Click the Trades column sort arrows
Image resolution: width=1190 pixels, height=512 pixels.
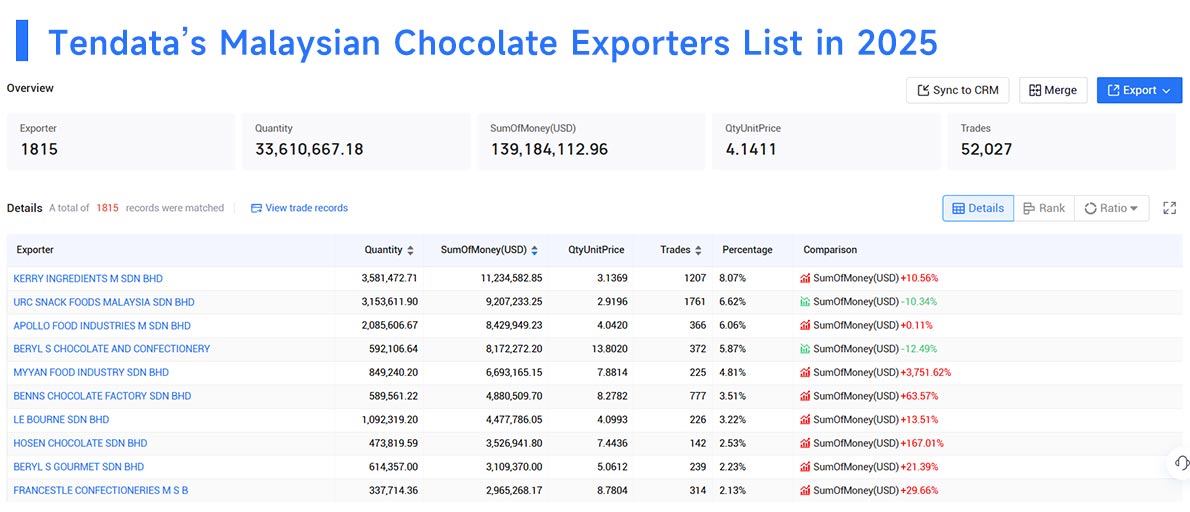pos(698,250)
